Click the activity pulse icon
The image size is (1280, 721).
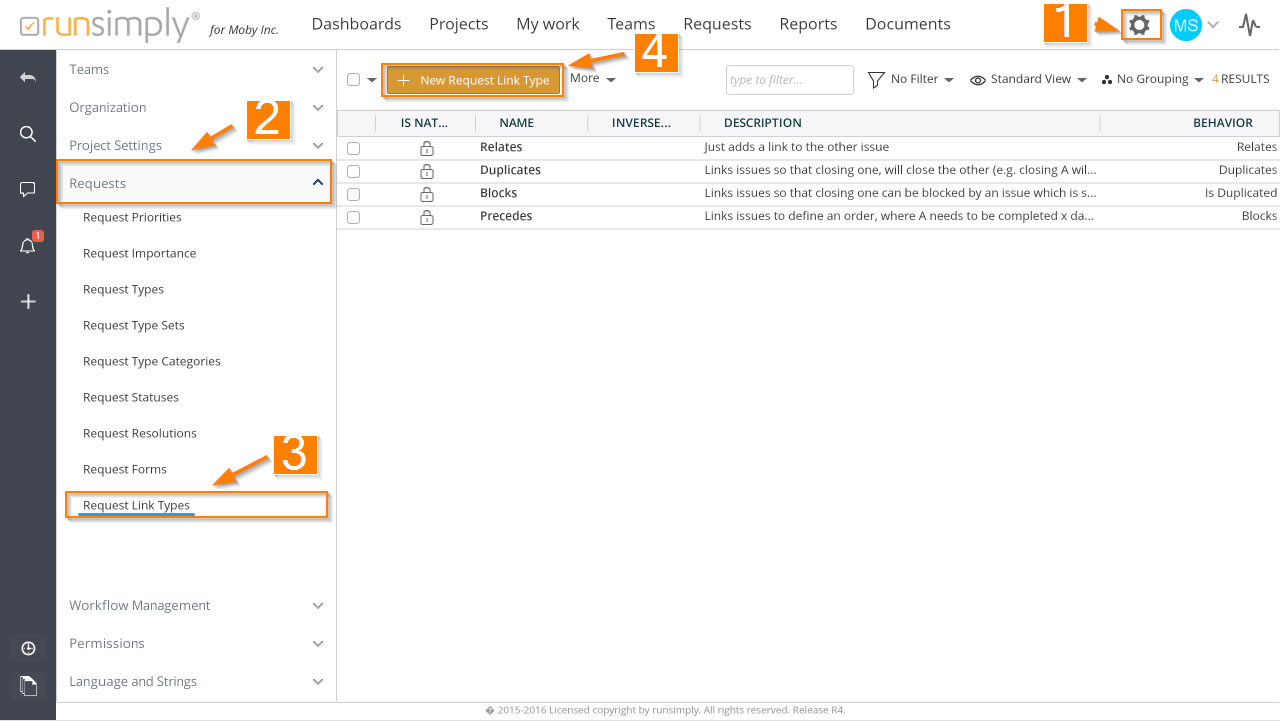[x=1249, y=25]
